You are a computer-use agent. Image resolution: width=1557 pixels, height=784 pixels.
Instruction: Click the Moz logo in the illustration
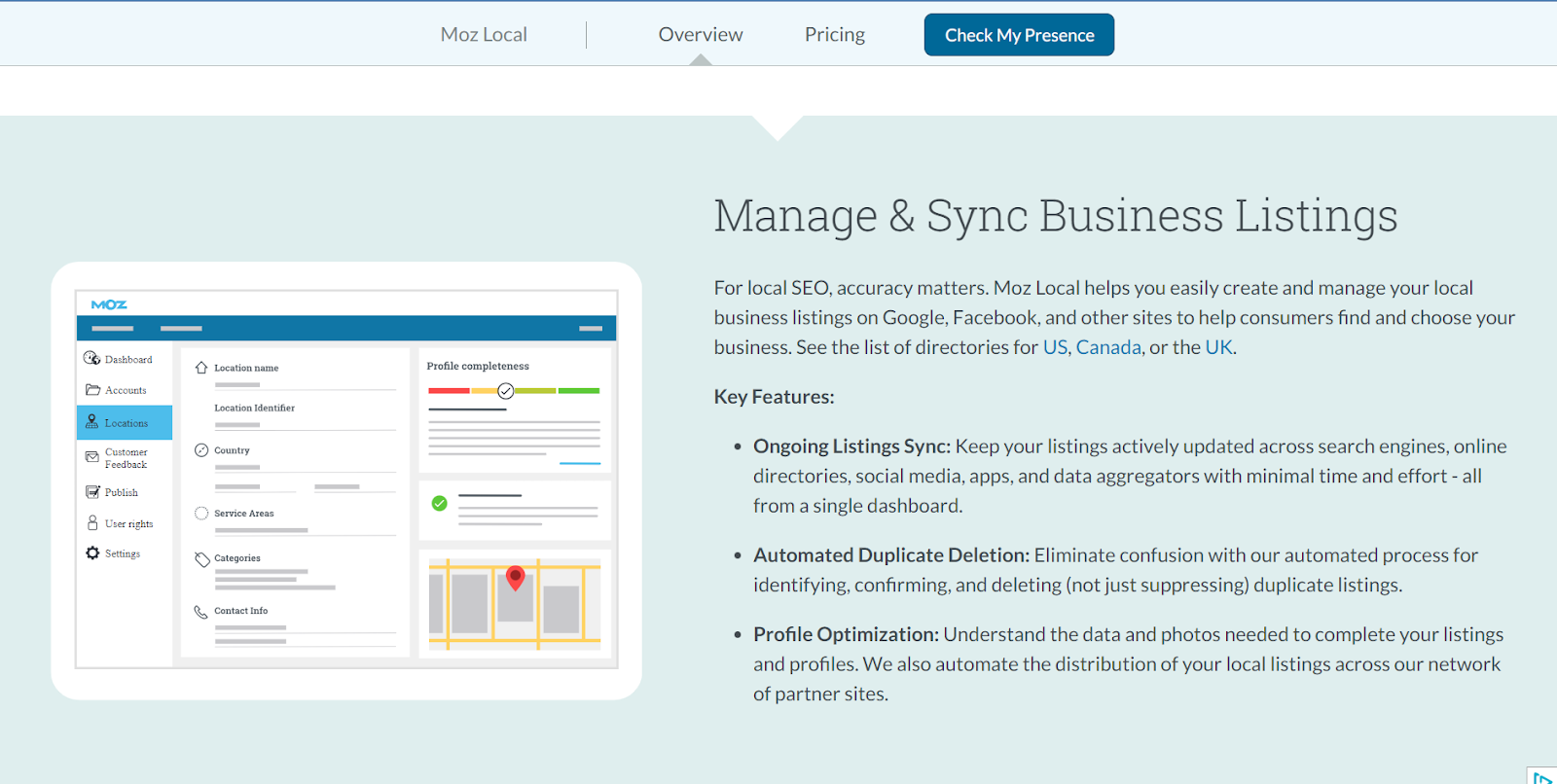(x=109, y=304)
